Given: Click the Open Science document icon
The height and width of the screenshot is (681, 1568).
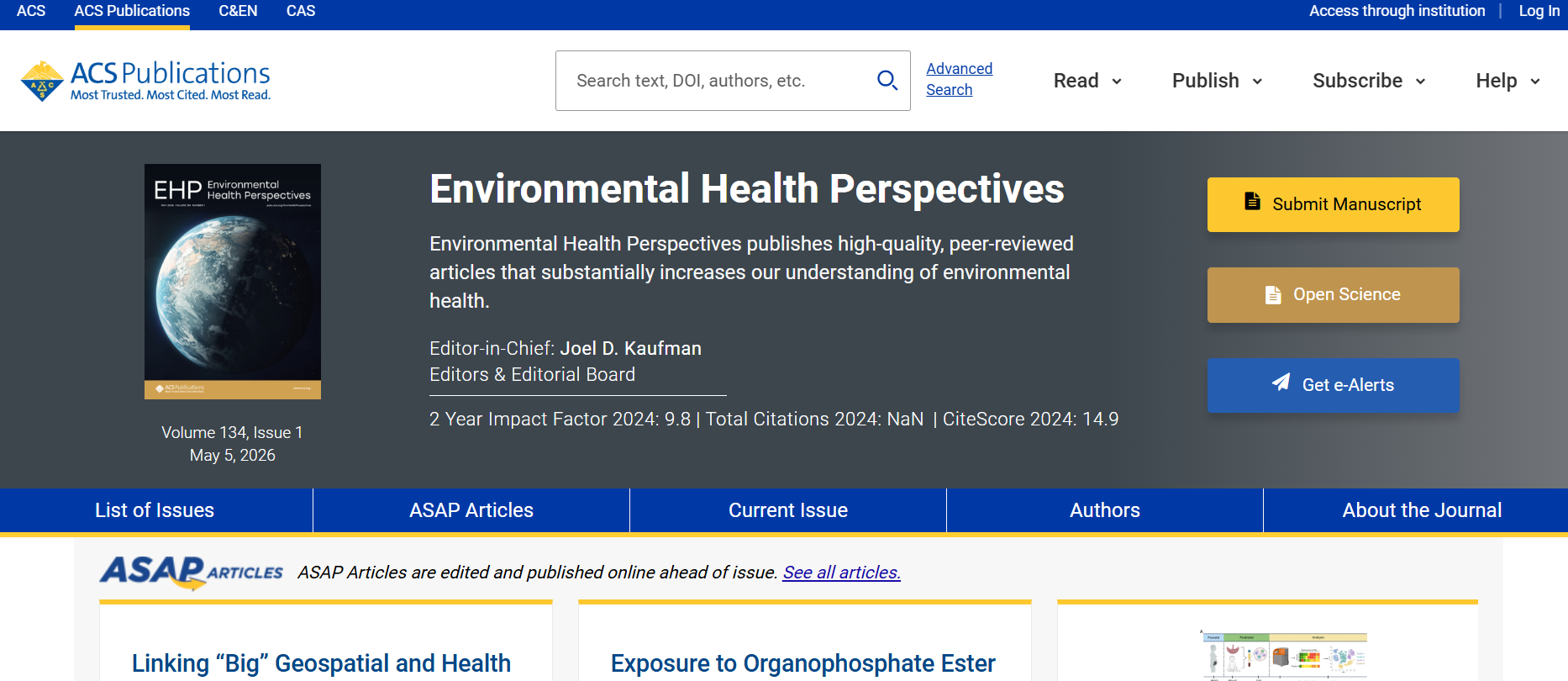Looking at the screenshot, I should [x=1273, y=295].
